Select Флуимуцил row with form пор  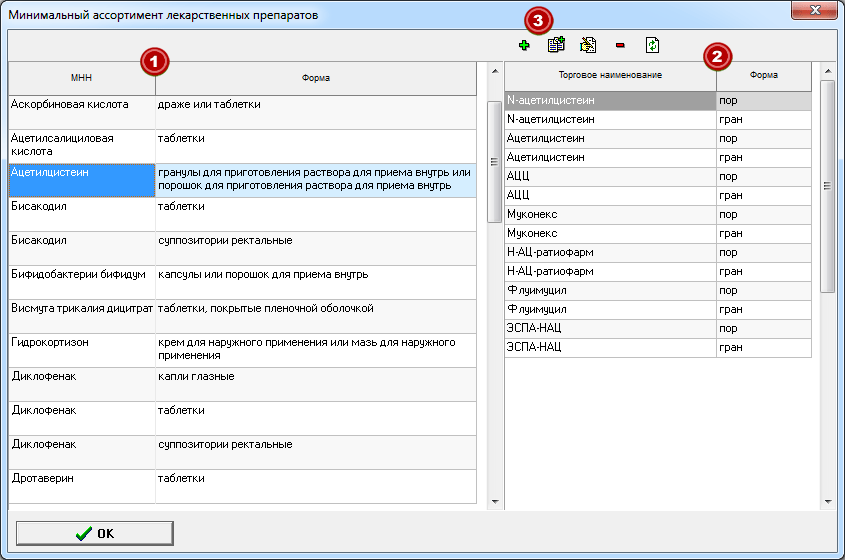[x=658, y=291]
